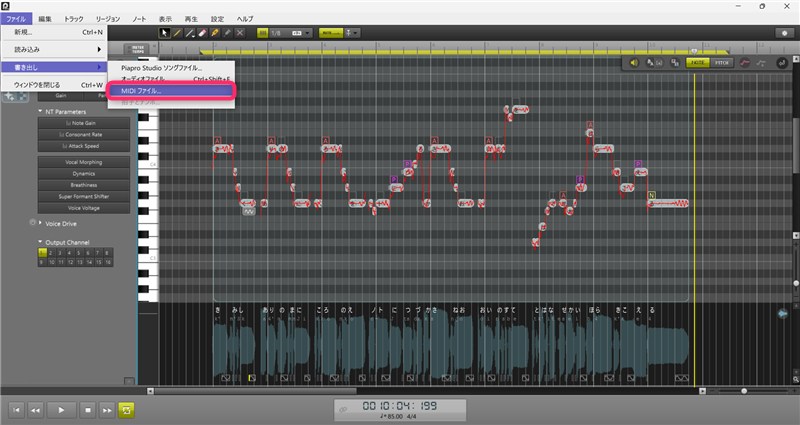Open the 1/8 quantize dropdown
Image resolution: width=800 pixels, height=425 pixels.
[x=291, y=33]
